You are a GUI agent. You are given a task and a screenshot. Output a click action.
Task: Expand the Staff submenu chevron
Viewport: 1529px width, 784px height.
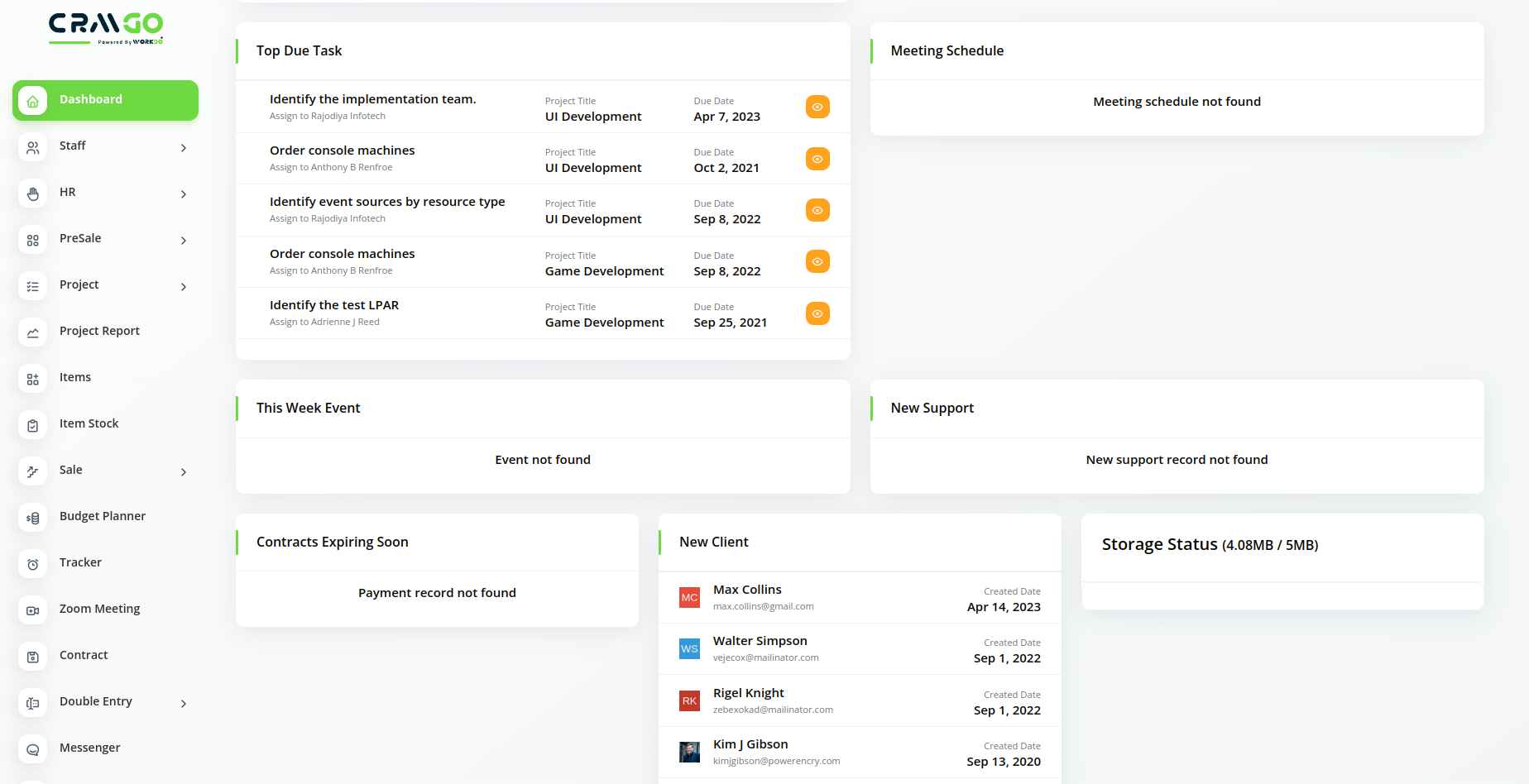coord(184,148)
